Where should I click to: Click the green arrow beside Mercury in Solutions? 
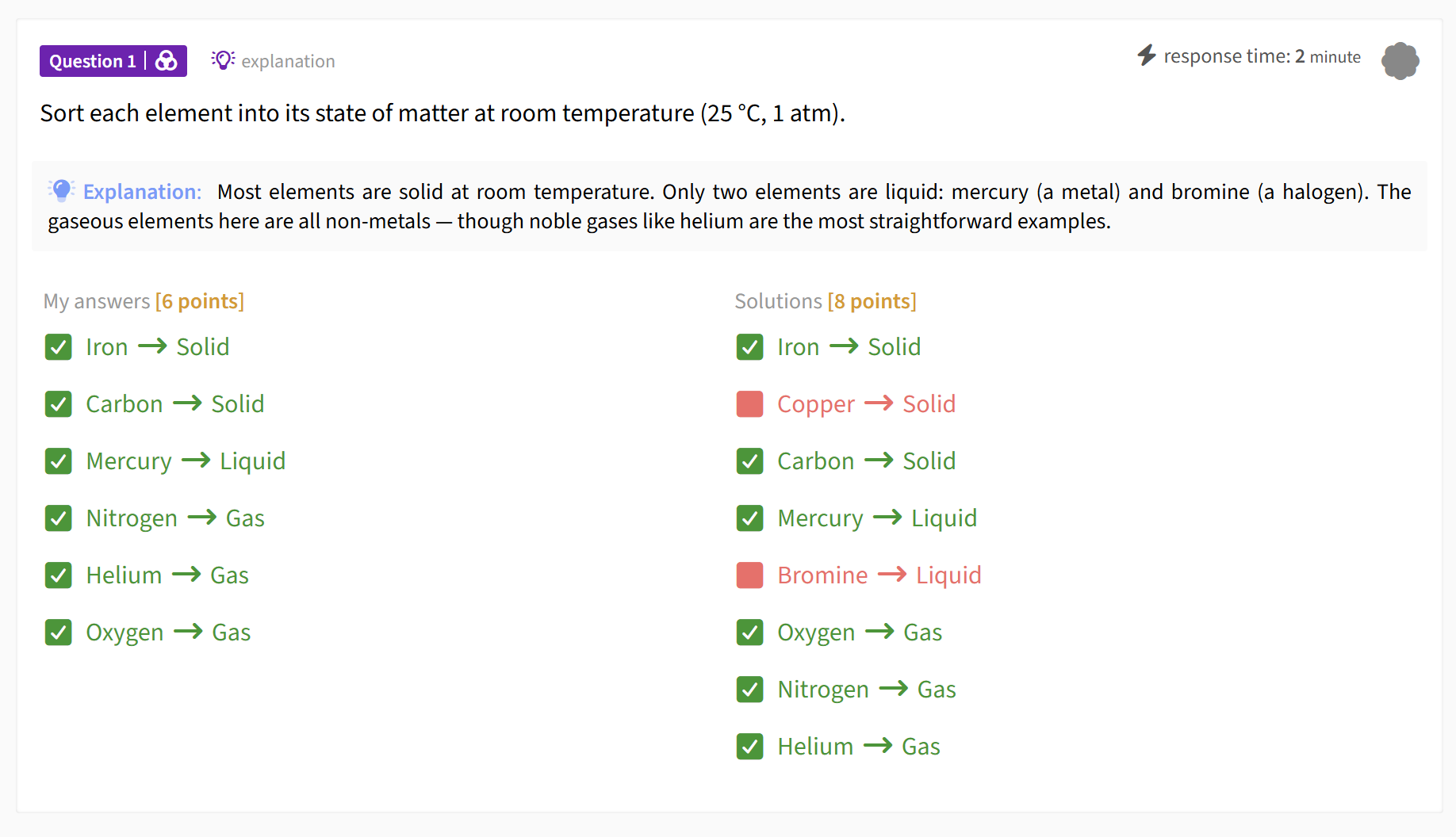tap(888, 518)
